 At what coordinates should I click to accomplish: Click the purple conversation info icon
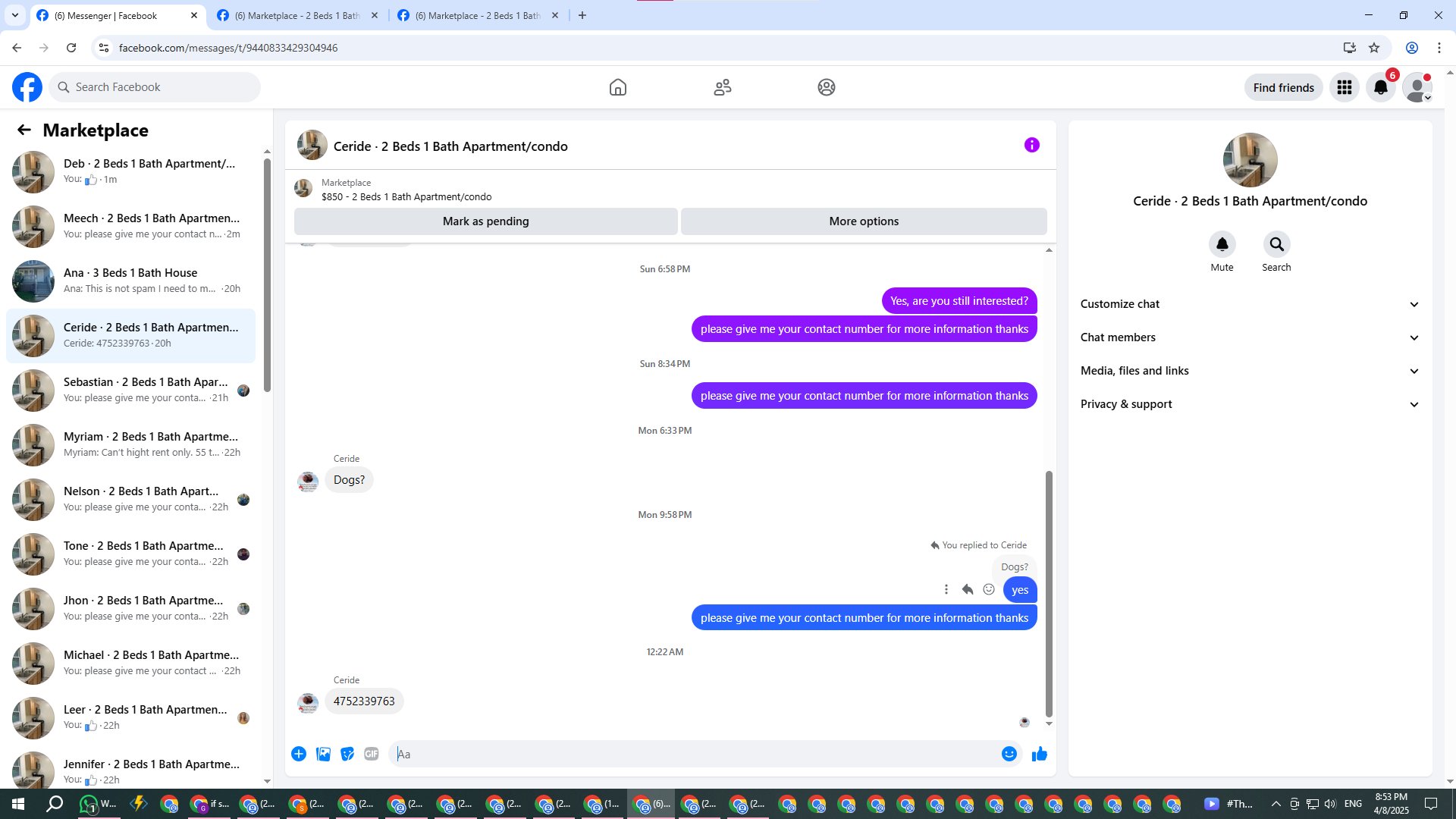[x=1031, y=145]
